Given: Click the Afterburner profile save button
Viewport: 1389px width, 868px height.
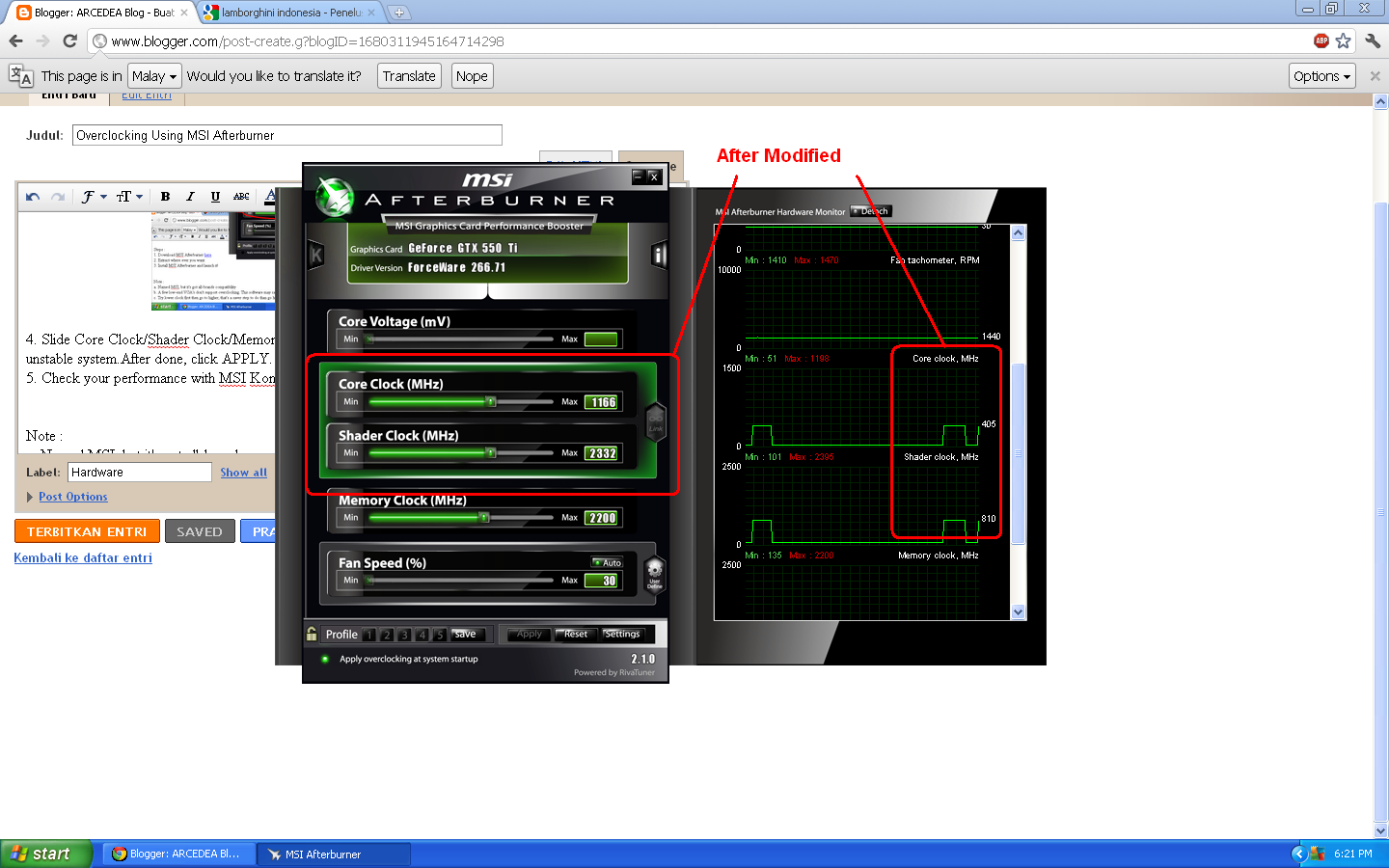Looking at the screenshot, I should coord(466,635).
